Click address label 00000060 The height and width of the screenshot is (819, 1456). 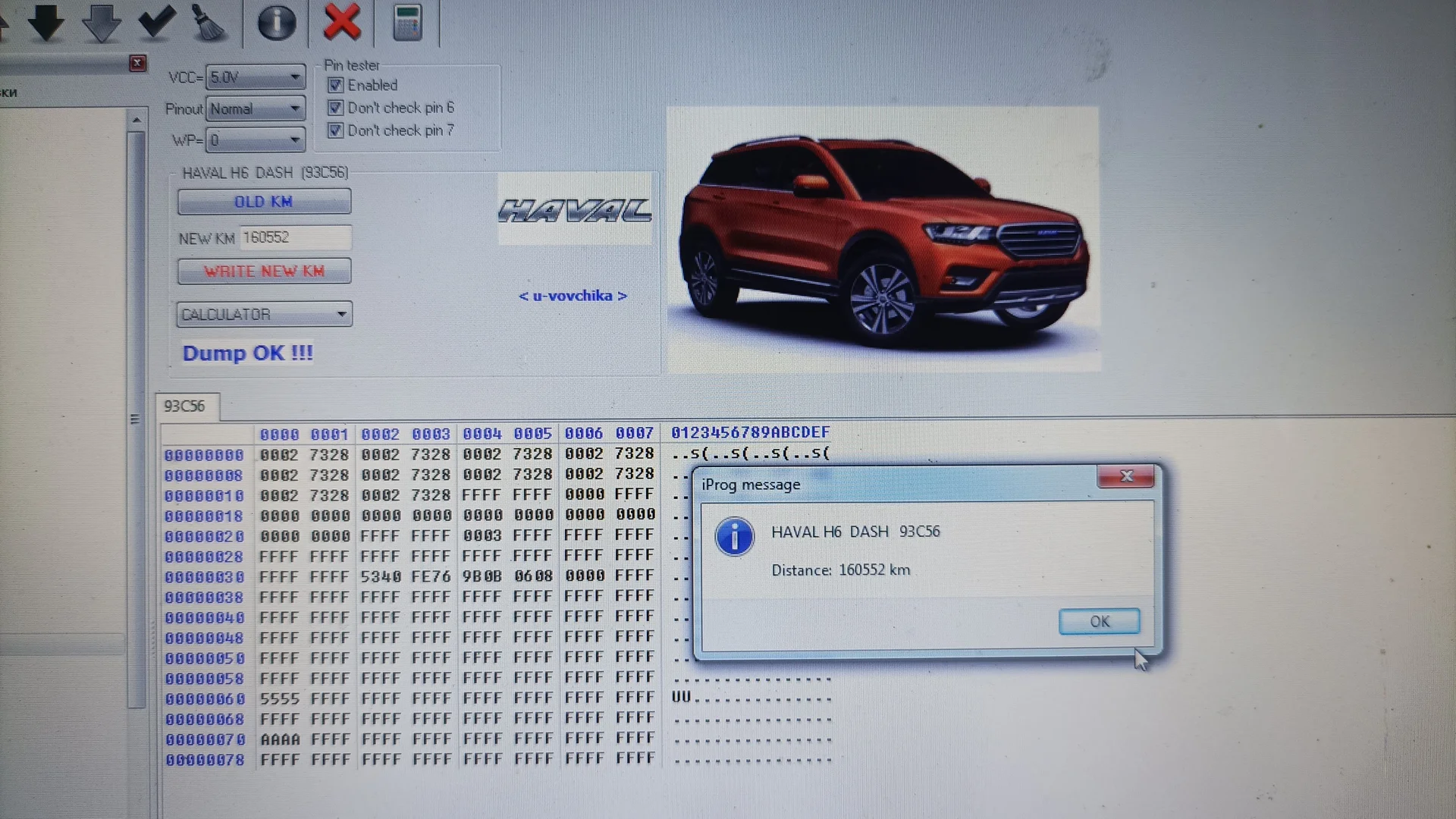205,699
